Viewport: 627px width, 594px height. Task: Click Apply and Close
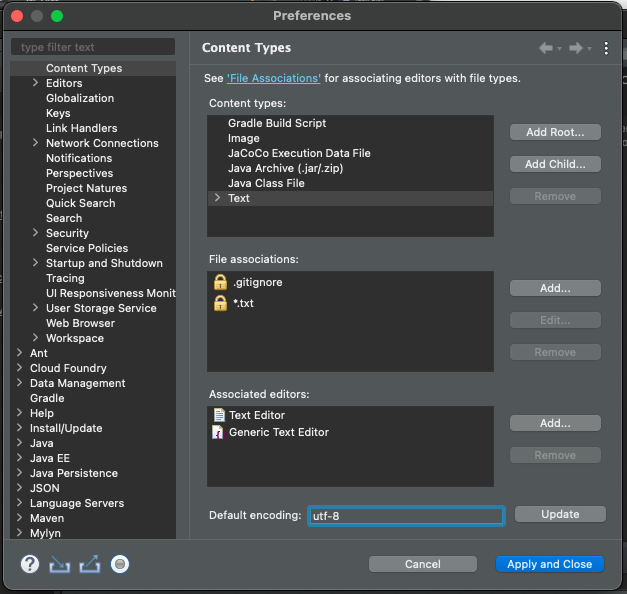550,564
